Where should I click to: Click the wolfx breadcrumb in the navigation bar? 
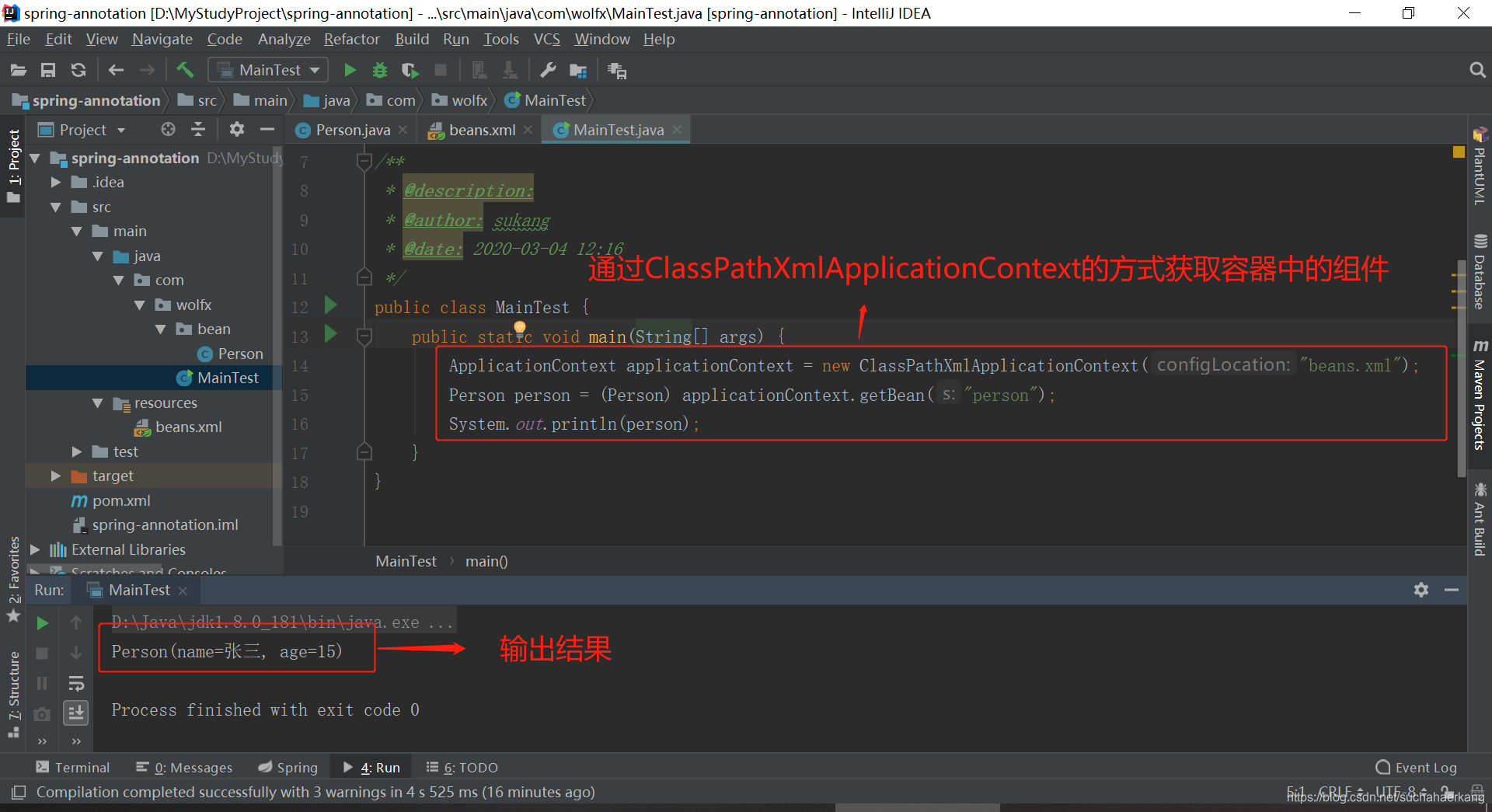pos(460,100)
